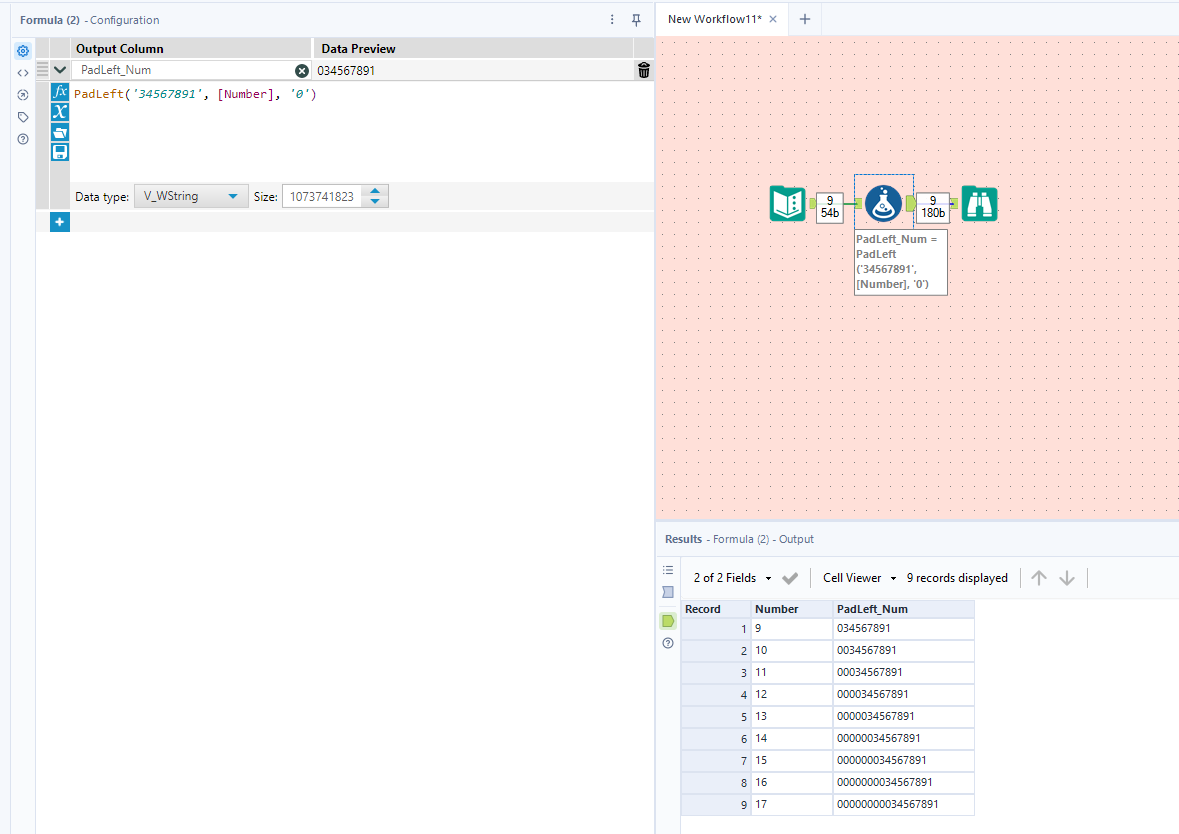
Task: Open a saved expression via the folder icon
Action: click(x=59, y=132)
